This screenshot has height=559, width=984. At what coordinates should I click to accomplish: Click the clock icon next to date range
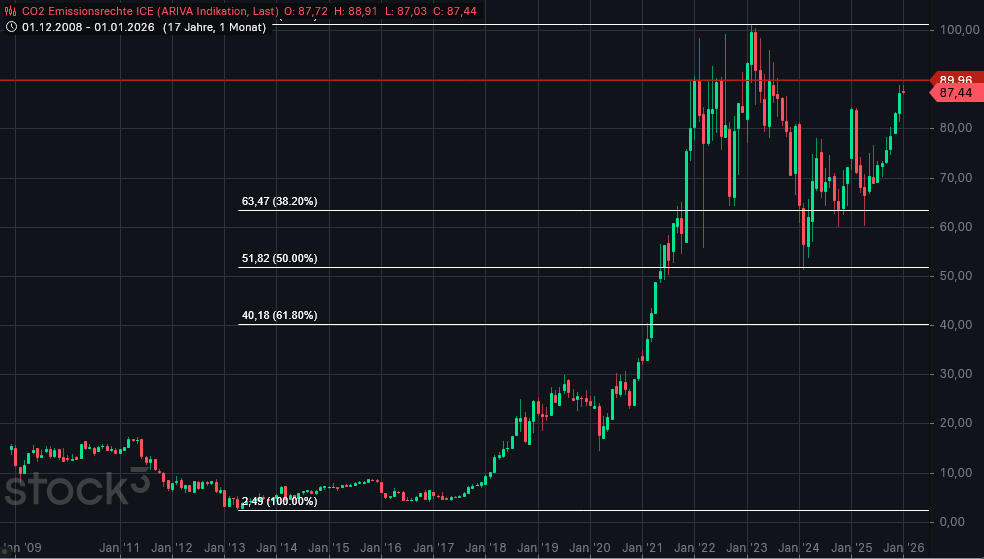point(10,26)
